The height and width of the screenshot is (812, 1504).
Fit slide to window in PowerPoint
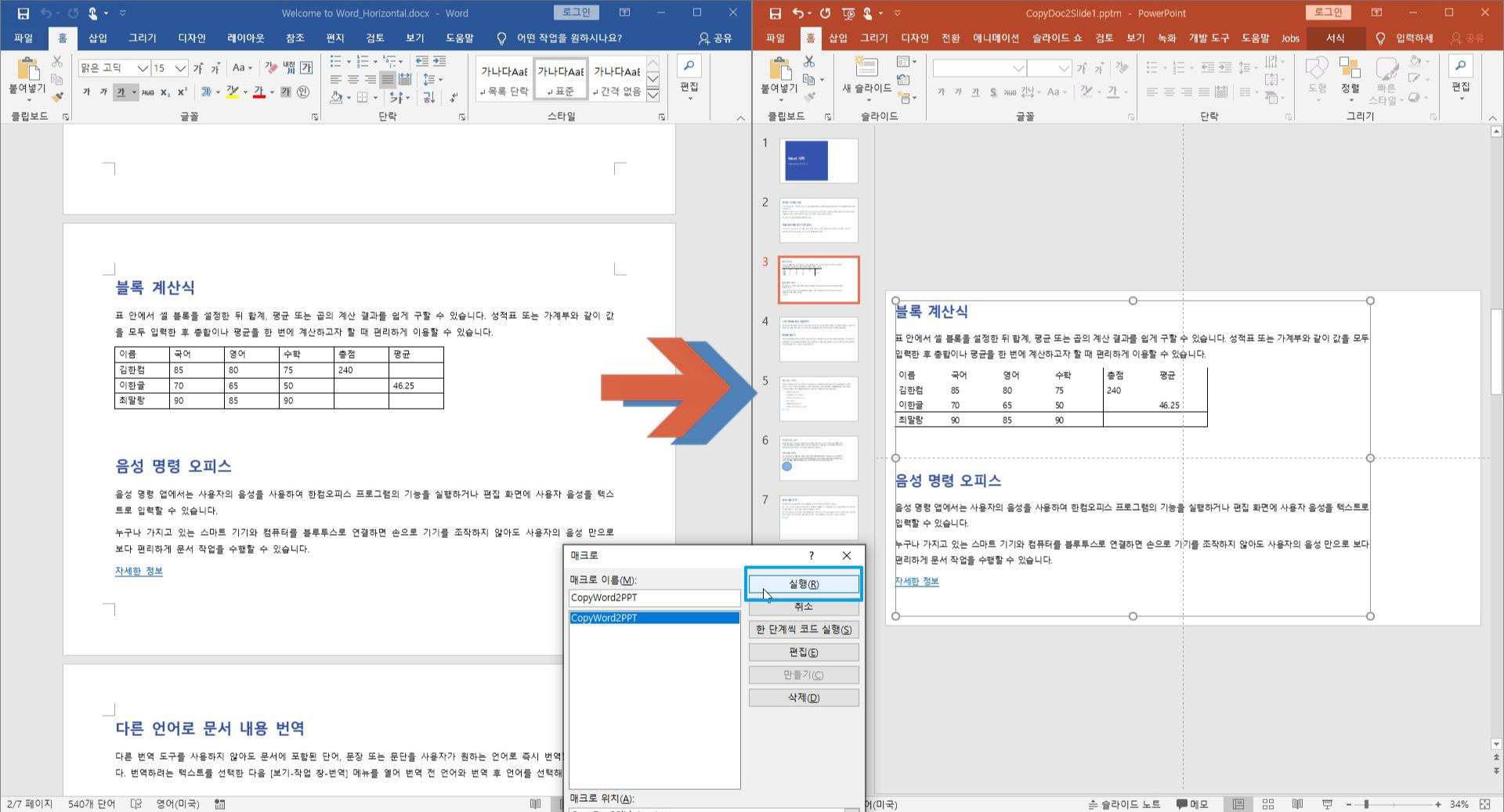pyautogui.click(x=1484, y=804)
